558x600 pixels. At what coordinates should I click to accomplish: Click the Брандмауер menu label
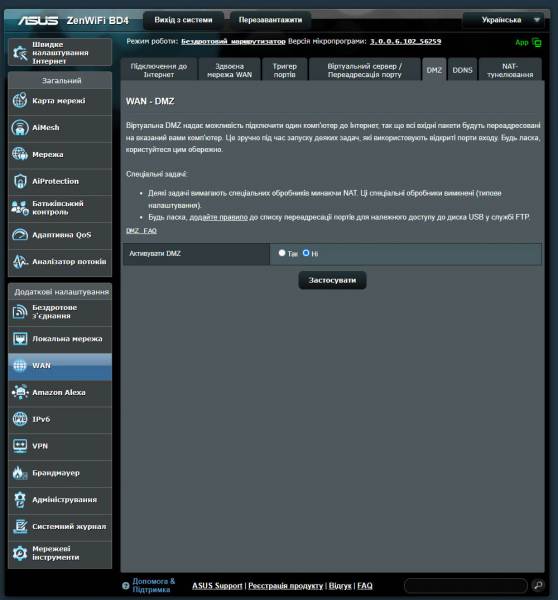[x=56, y=473]
